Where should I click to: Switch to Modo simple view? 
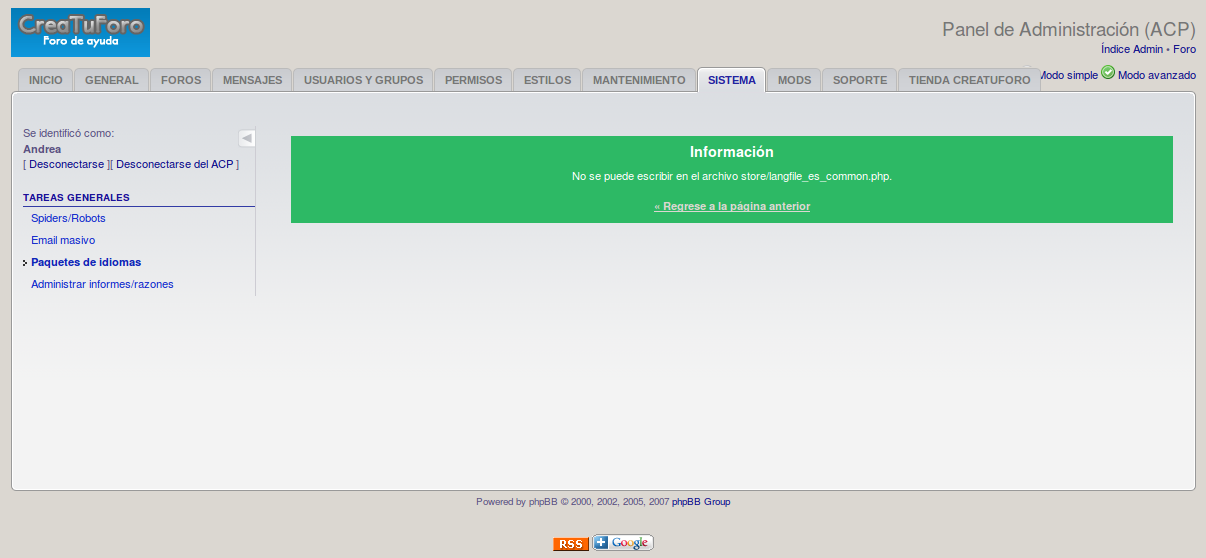(1069, 75)
